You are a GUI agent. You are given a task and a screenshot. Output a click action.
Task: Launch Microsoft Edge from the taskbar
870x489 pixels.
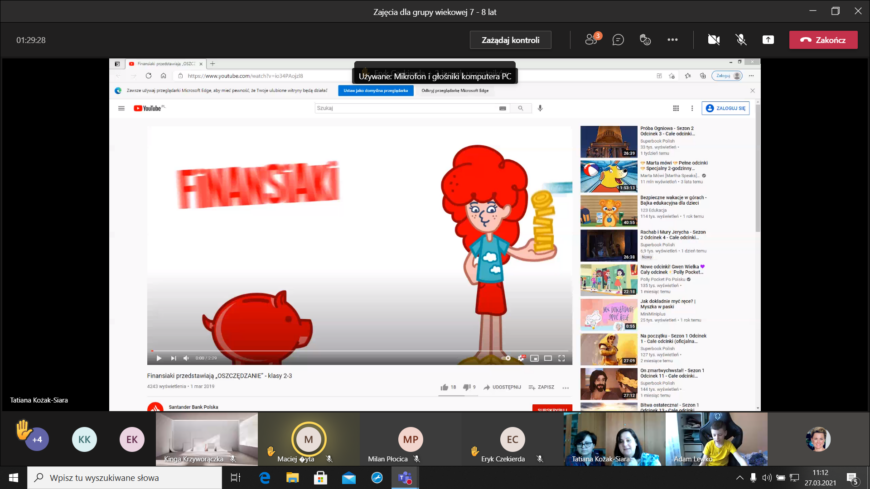coord(265,477)
